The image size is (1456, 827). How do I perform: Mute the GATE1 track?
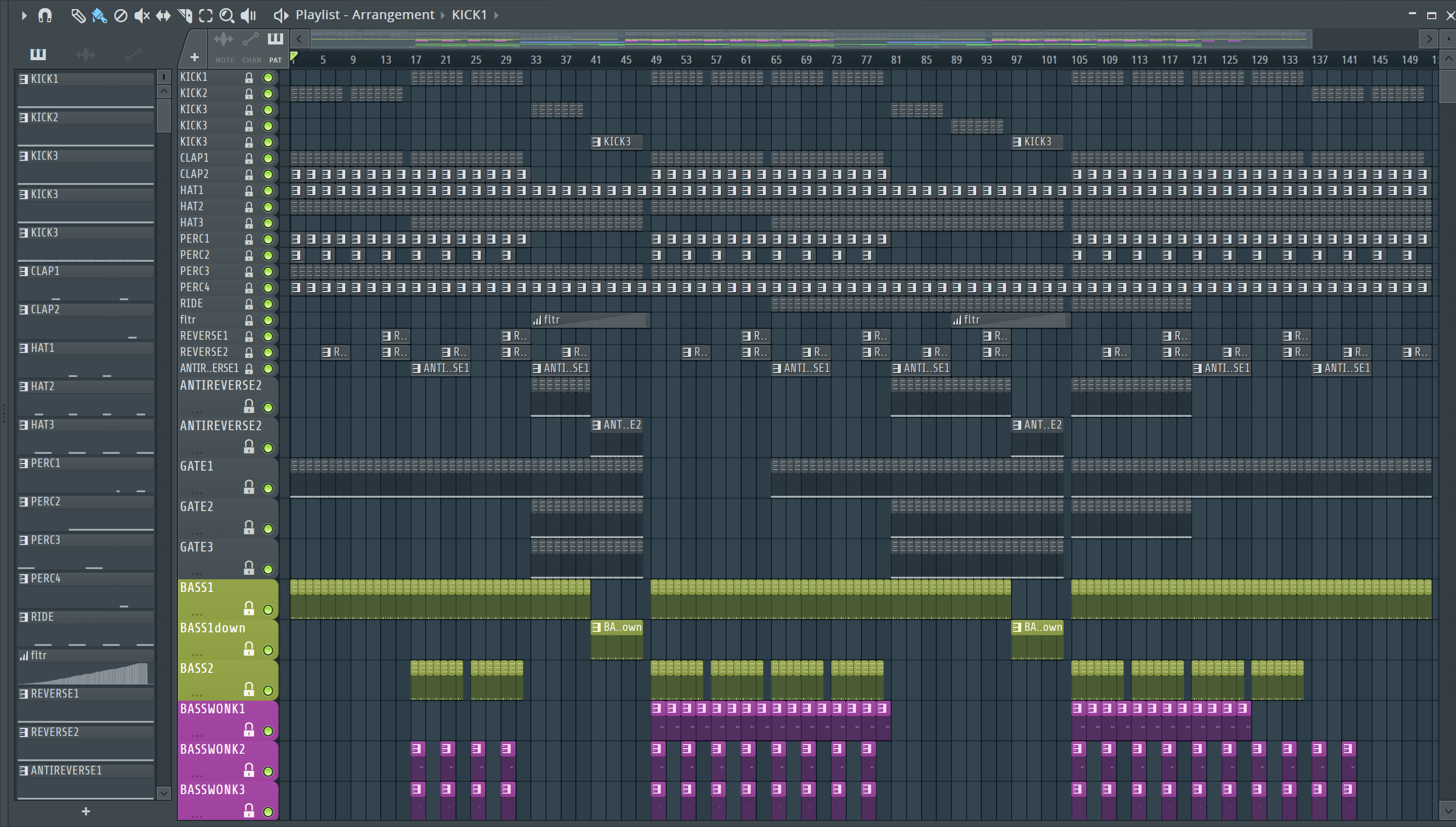pyautogui.click(x=268, y=488)
